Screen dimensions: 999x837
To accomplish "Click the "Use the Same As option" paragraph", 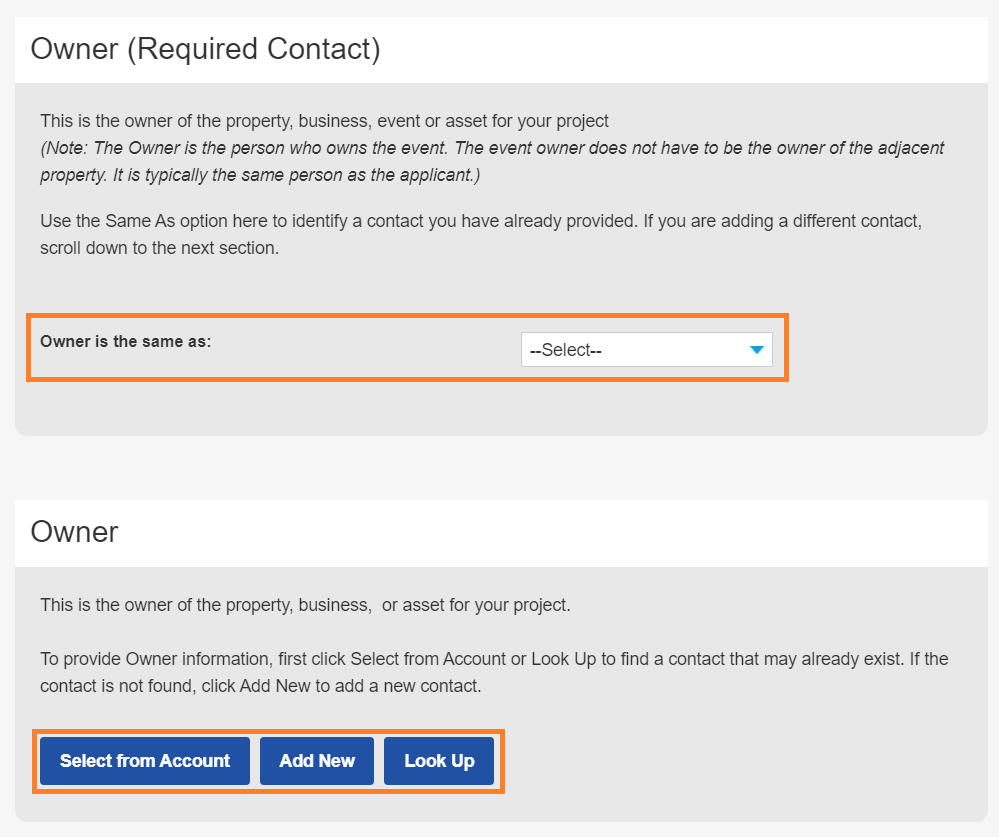I will click(480, 221).
